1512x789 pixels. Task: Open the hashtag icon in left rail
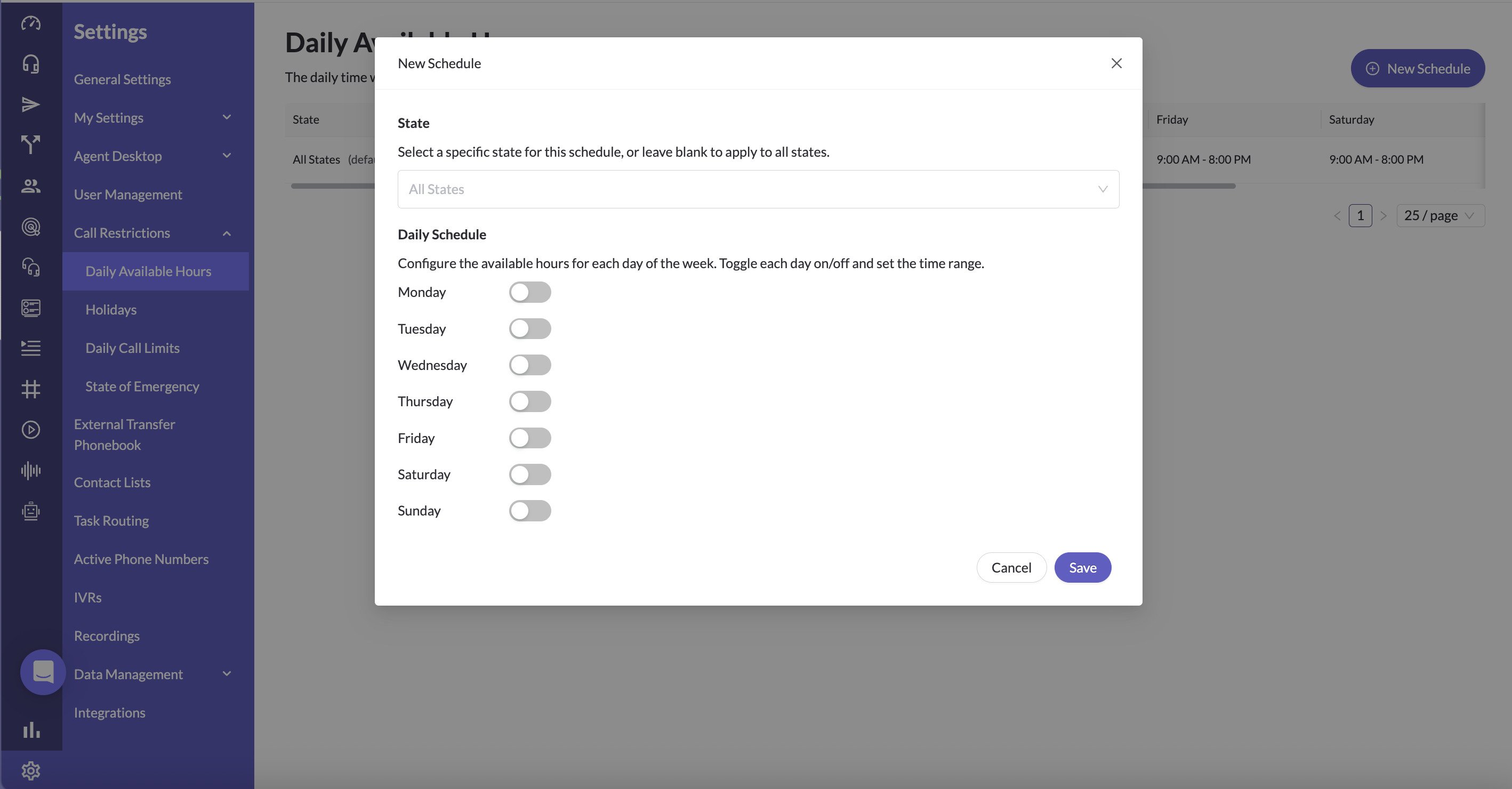pyautogui.click(x=30, y=389)
